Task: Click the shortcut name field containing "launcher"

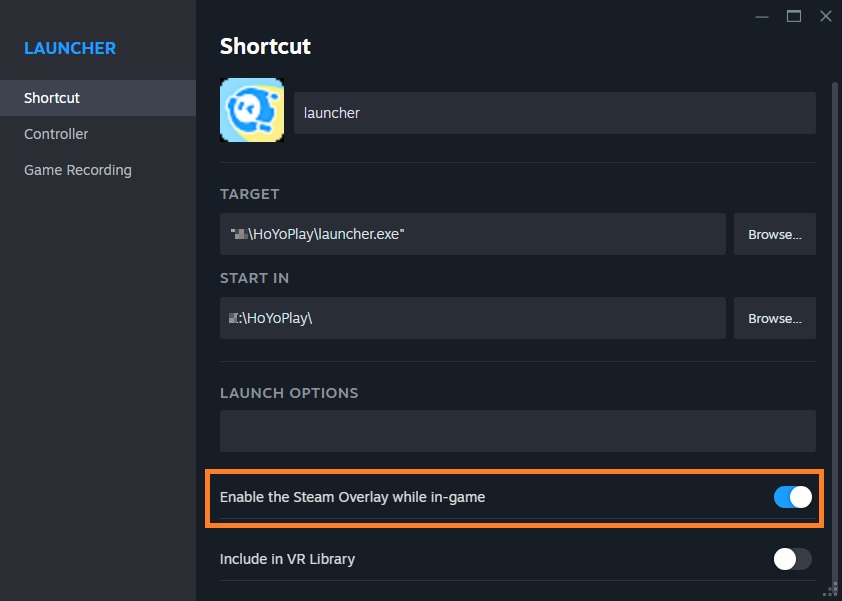Action: point(554,113)
